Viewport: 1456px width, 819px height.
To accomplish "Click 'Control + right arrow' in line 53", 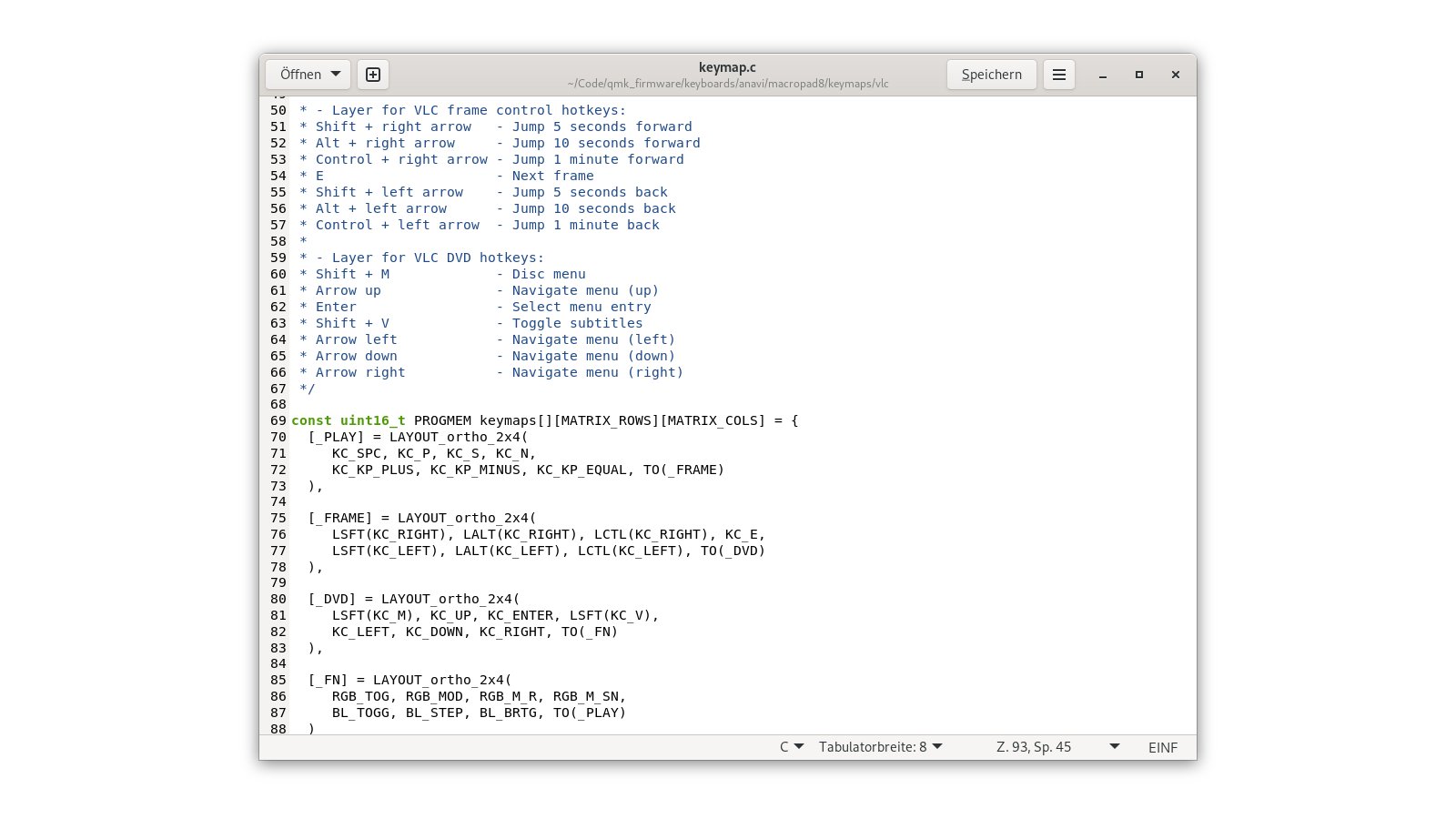I will click(x=401, y=159).
